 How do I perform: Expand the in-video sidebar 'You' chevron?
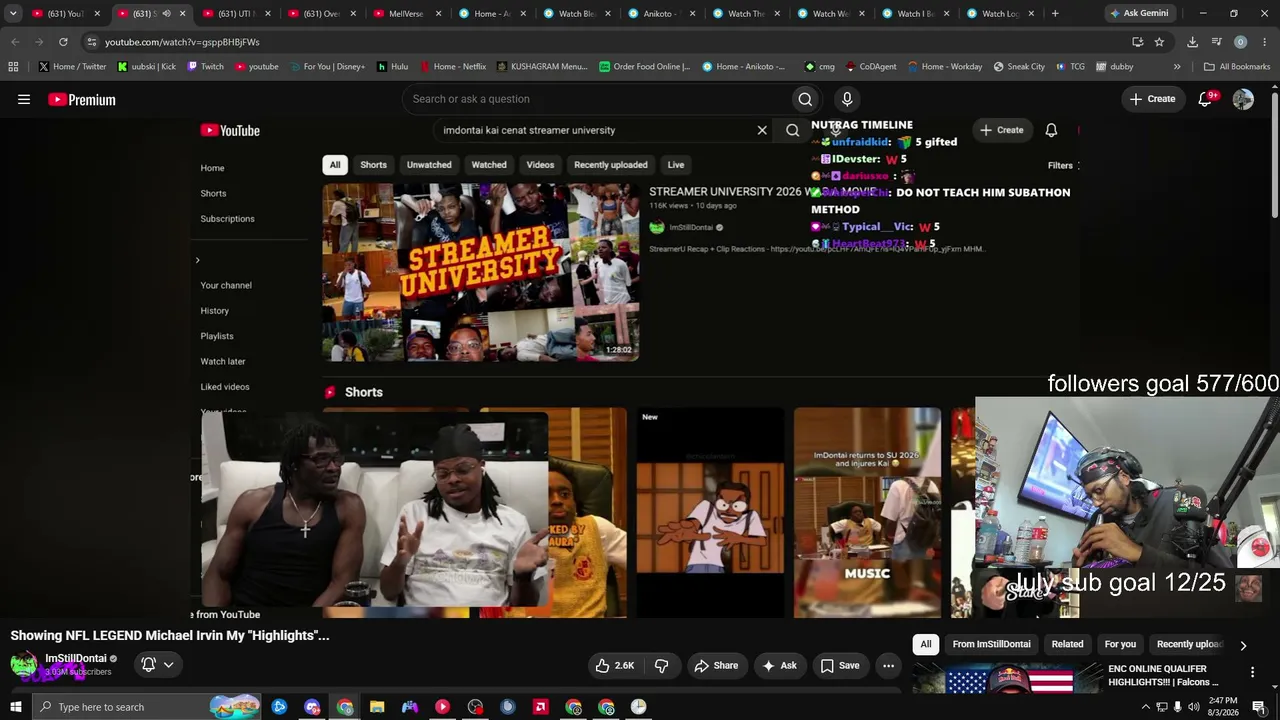coord(197,260)
